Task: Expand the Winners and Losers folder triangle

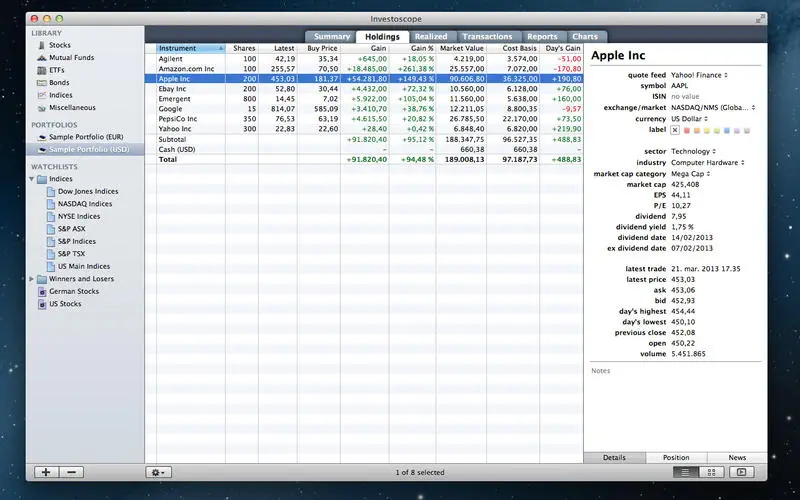Action: tap(32, 279)
